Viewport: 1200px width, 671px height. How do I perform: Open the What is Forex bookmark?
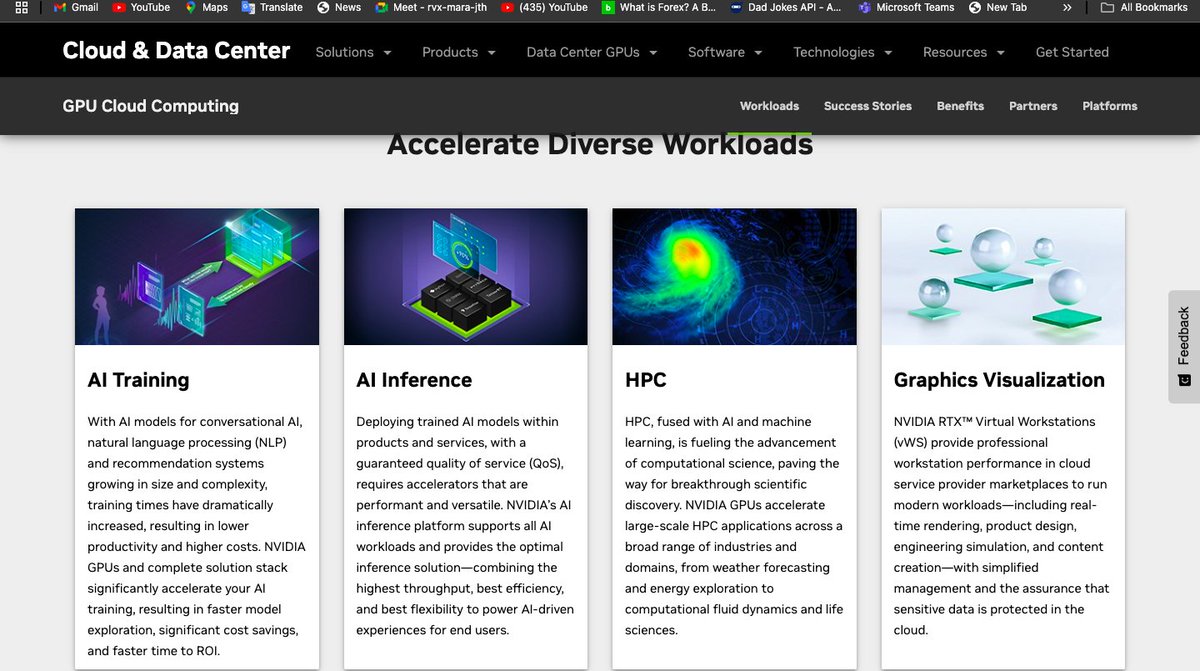[x=659, y=7]
